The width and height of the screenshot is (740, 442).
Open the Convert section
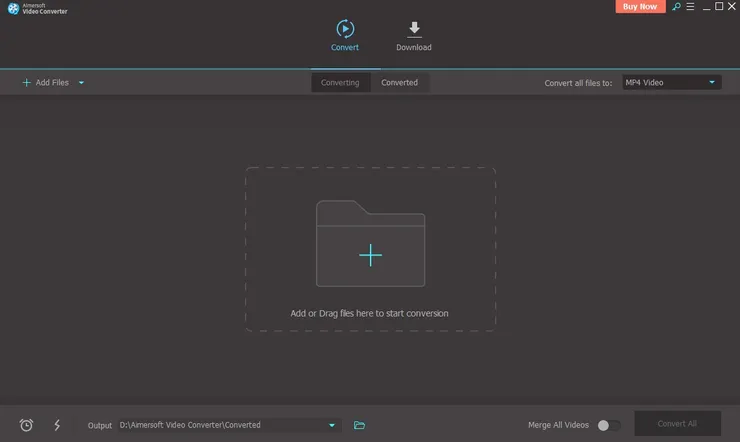click(x=345, y=35)
